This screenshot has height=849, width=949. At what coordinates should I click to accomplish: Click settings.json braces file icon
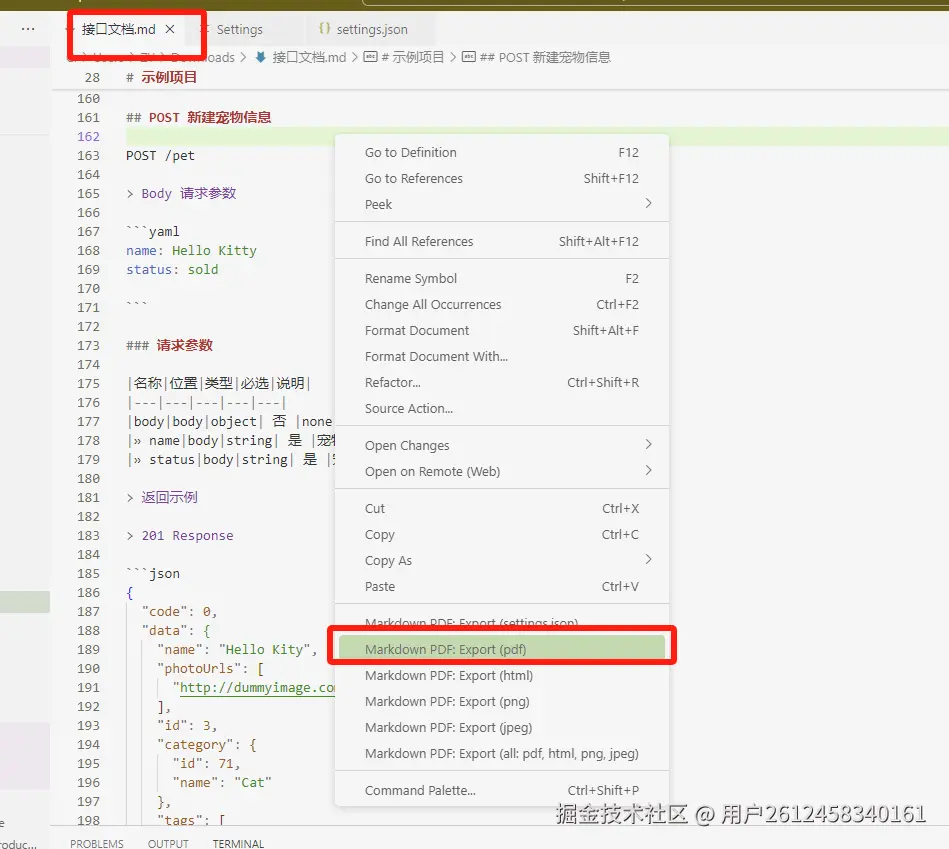point(324,28)
